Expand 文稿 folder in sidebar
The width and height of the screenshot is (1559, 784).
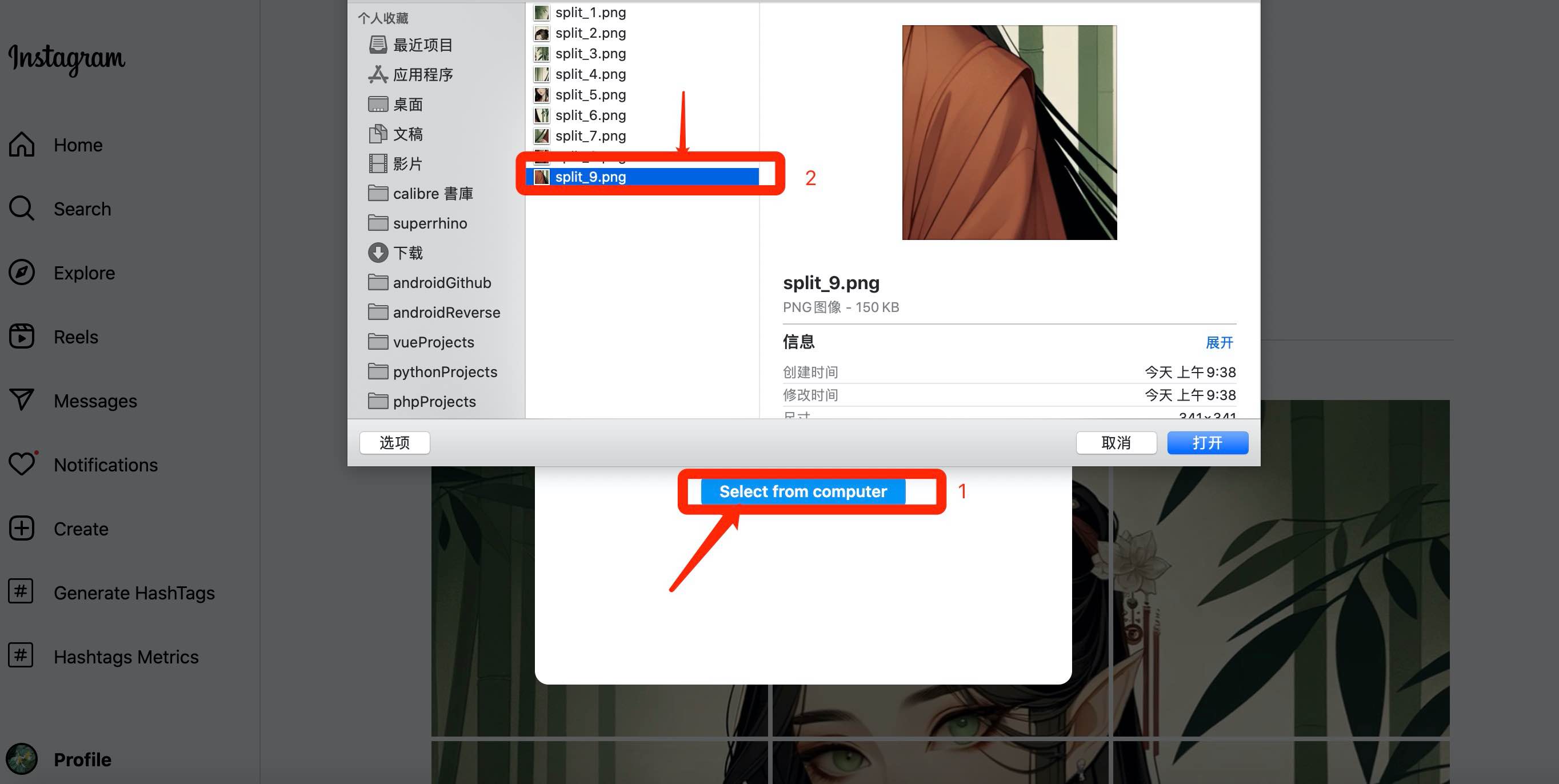click(409, 133)
